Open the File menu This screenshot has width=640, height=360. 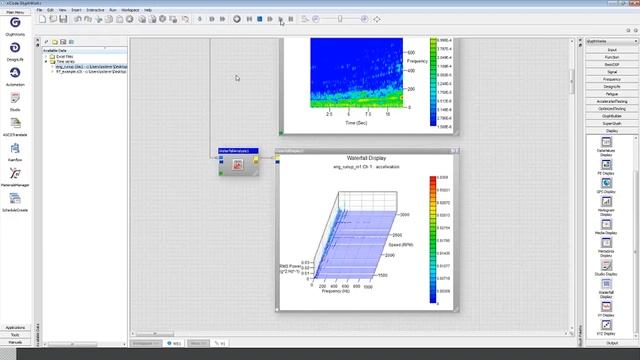39,10
